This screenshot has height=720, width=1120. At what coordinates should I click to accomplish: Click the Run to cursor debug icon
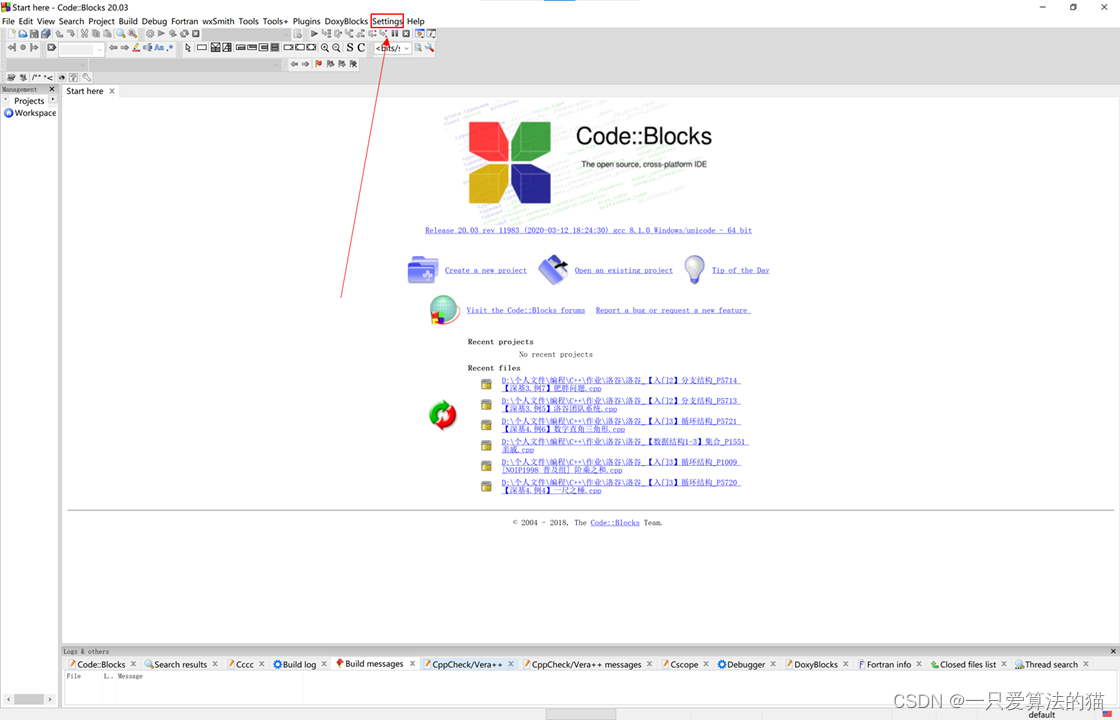[x=326, y=34]
